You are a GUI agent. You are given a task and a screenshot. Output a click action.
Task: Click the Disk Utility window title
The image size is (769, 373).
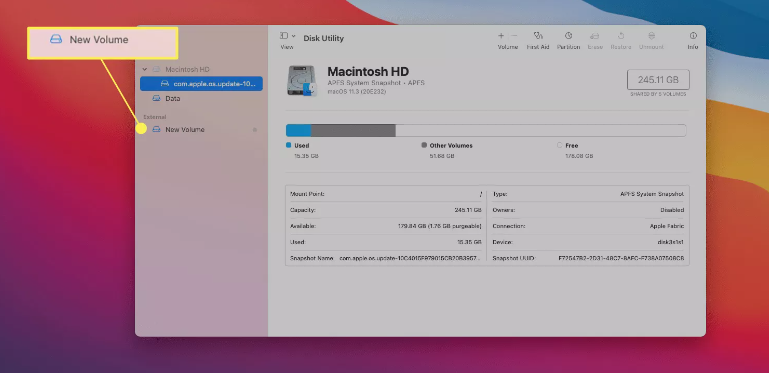tap(324, 38)
